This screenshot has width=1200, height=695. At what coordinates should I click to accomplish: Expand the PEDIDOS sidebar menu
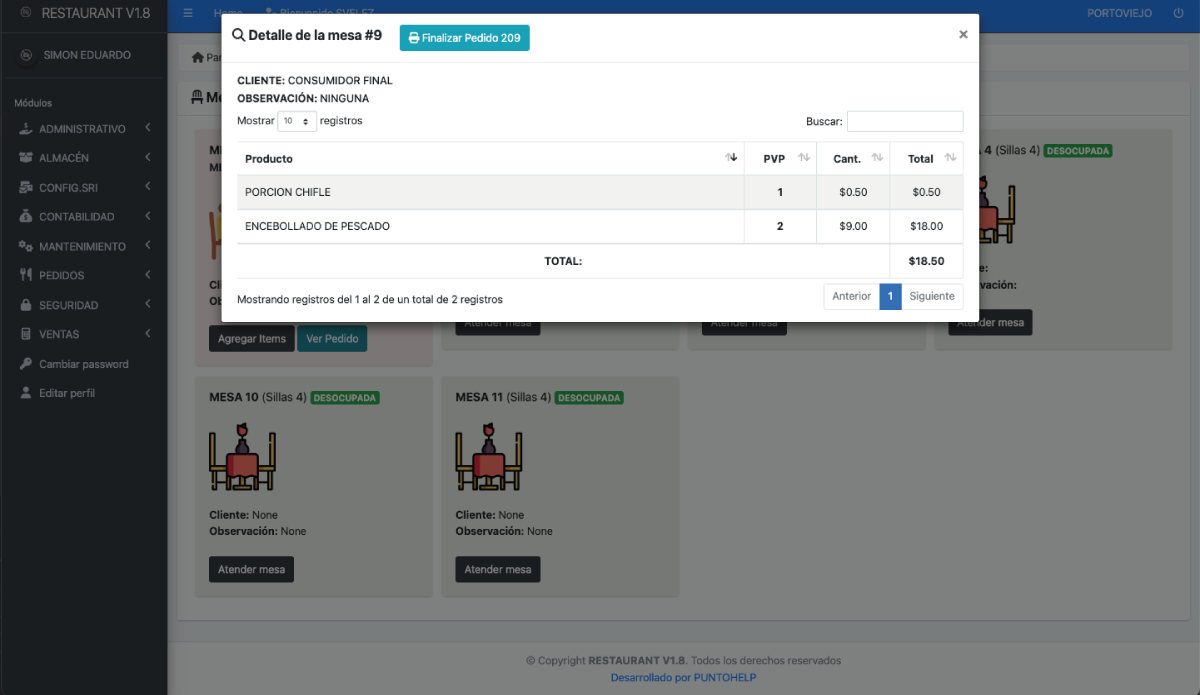pos(83,275)
